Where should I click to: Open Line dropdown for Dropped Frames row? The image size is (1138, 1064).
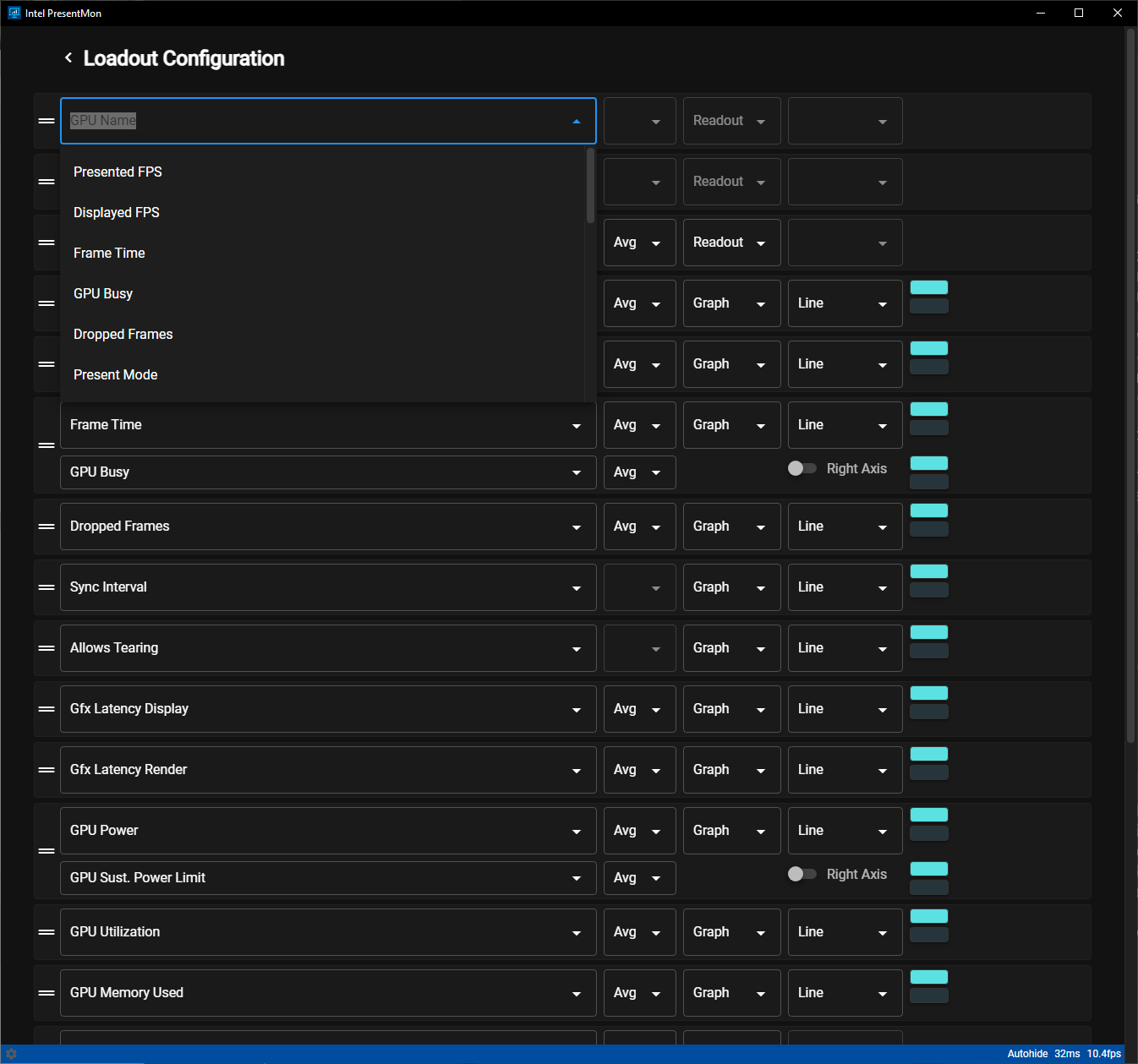(x=845, y=527)
